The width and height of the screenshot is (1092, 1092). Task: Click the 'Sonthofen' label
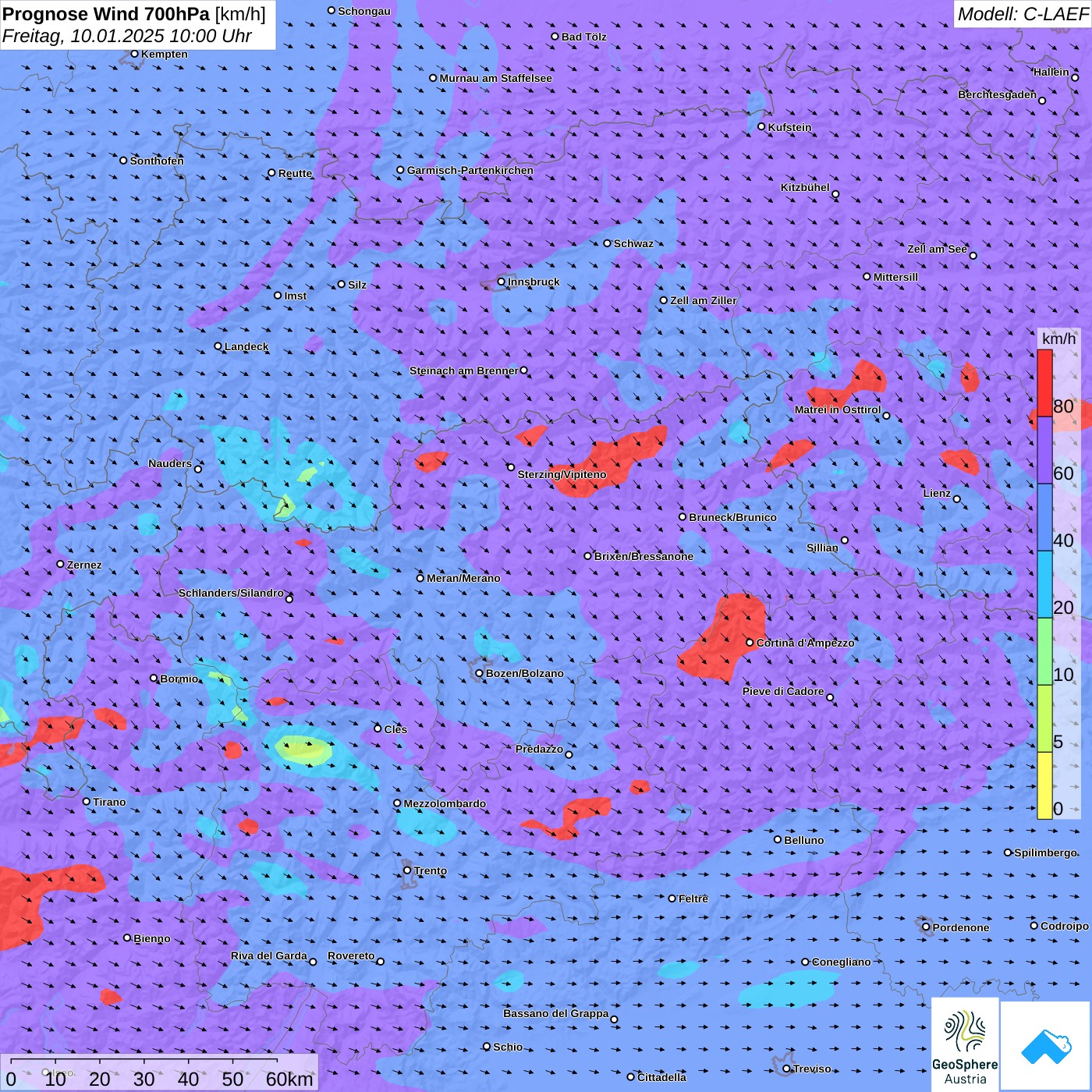pyautogui.click(x=157, y=161)
